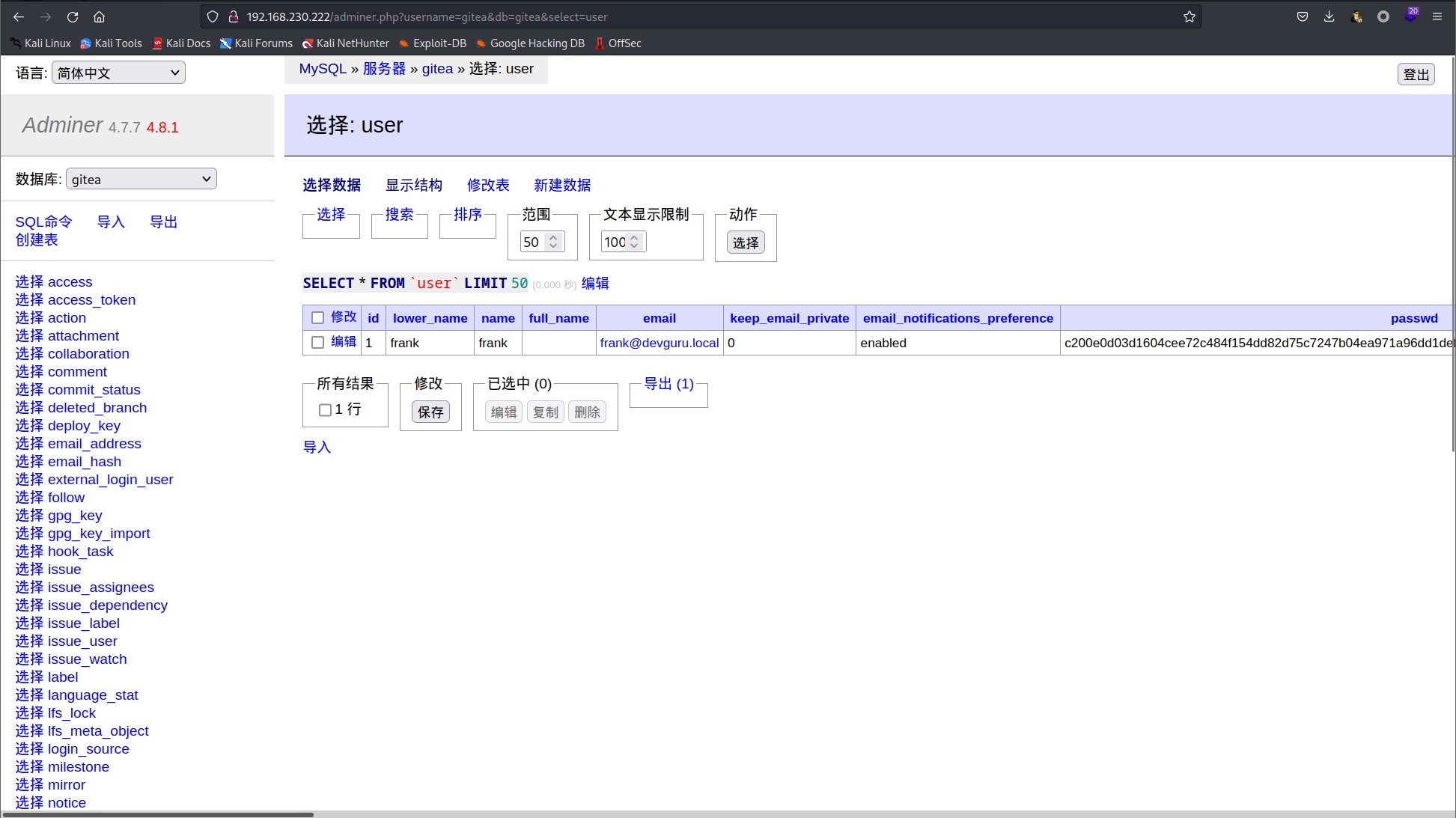Open the frank@devguru.local email link
This screenshot has height=818, width=1456.
coord(660,343)
